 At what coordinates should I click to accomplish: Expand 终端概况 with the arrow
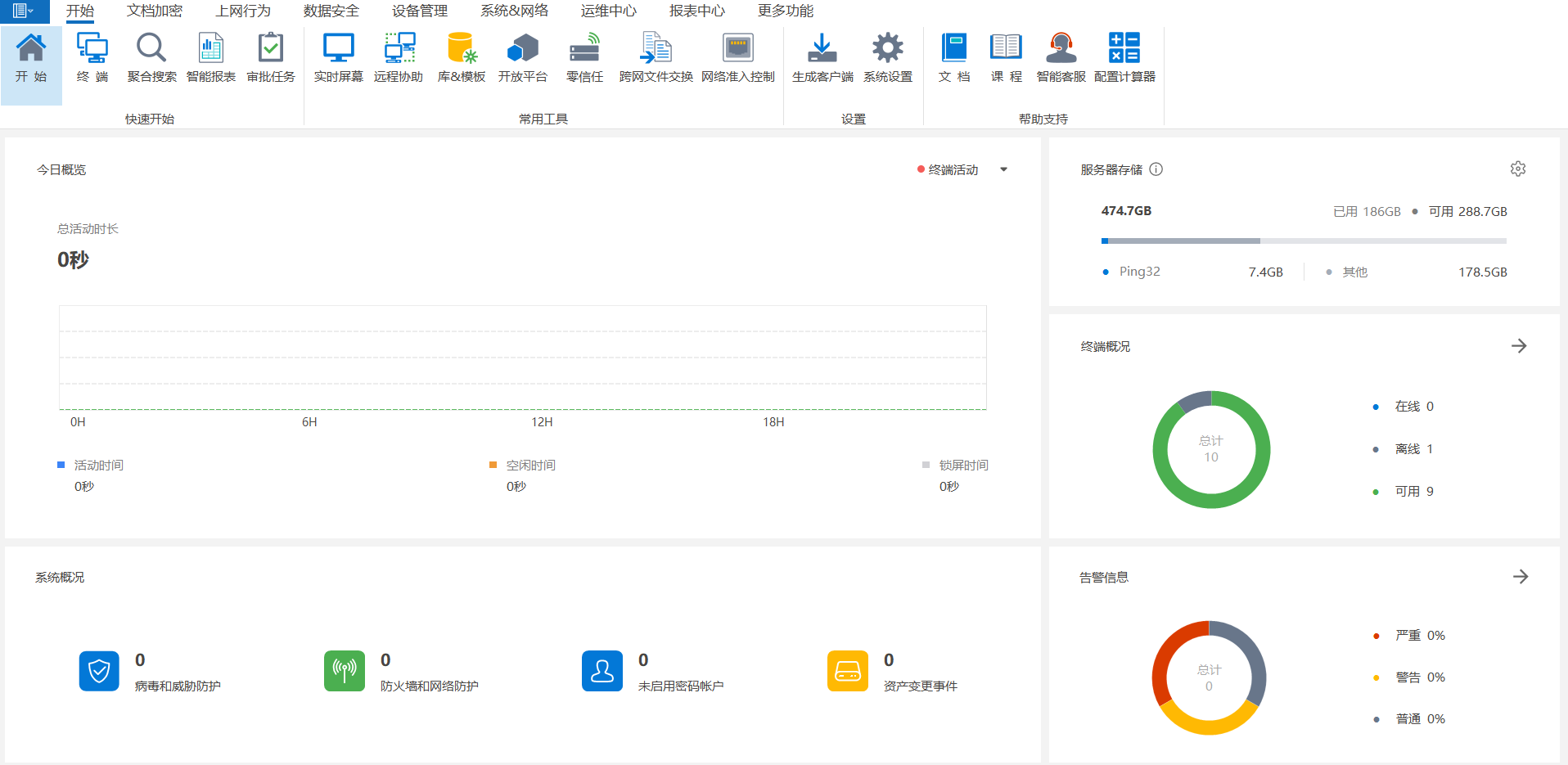pos(1519,346)
